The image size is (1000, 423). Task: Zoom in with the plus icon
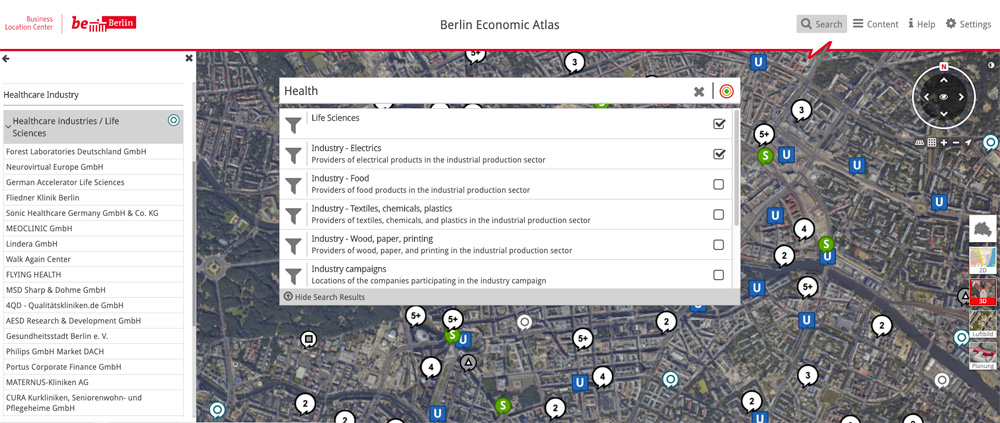click(x=944, y=142)
